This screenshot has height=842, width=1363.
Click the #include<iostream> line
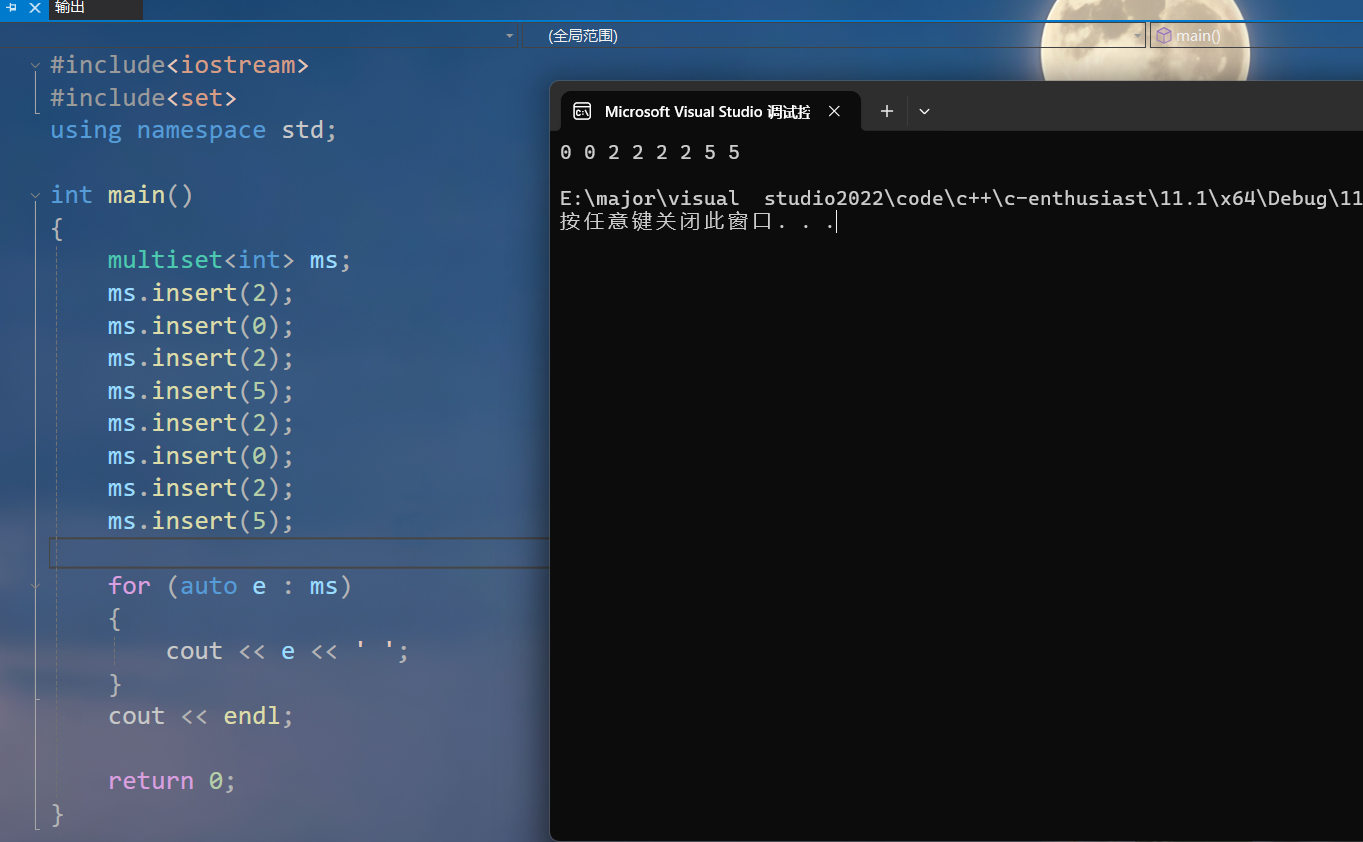pos(180,65)
